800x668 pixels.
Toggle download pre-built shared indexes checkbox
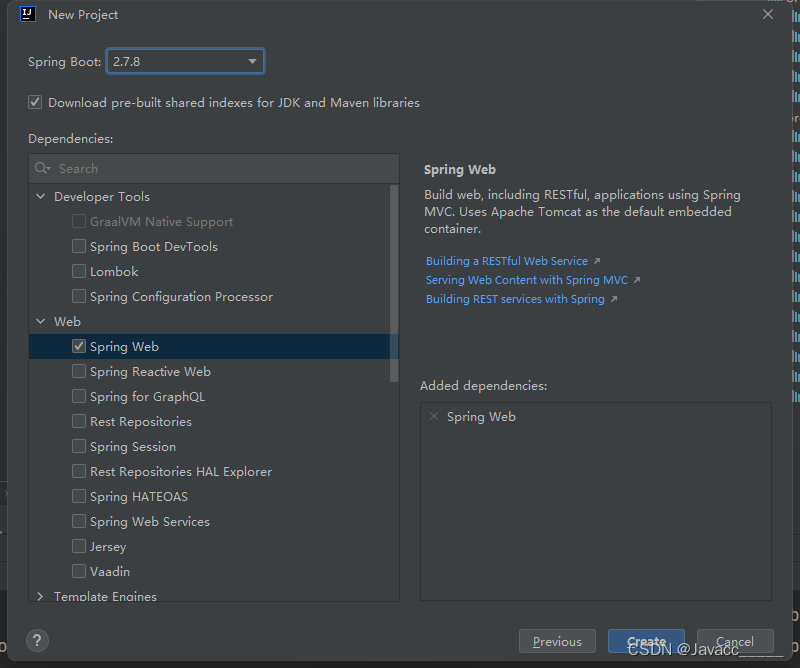pyautogui.click(x=35, y=102)
